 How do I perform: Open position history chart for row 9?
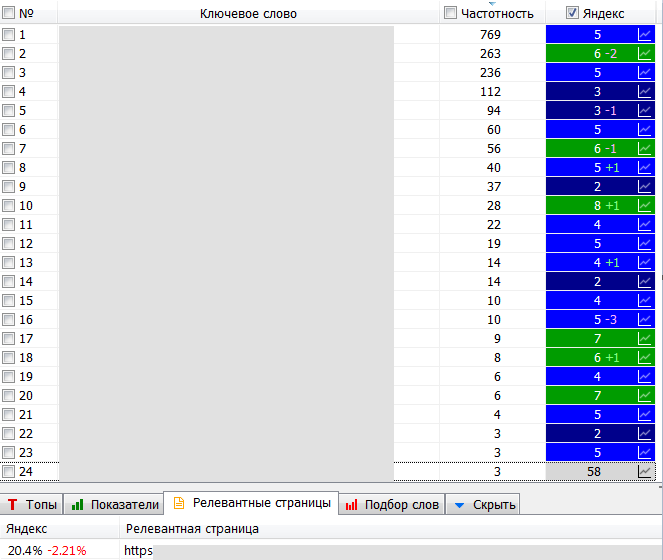644,187
